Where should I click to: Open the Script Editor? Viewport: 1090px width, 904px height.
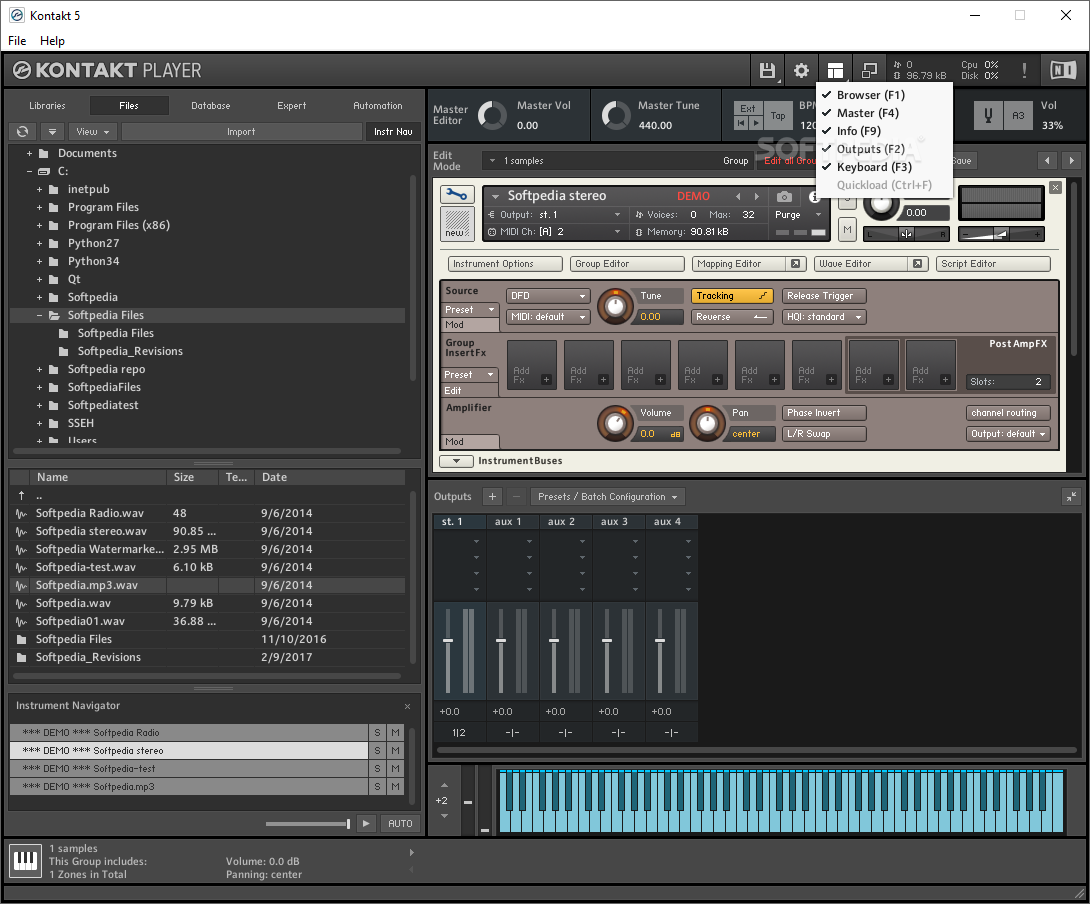(x=993, y=264)
